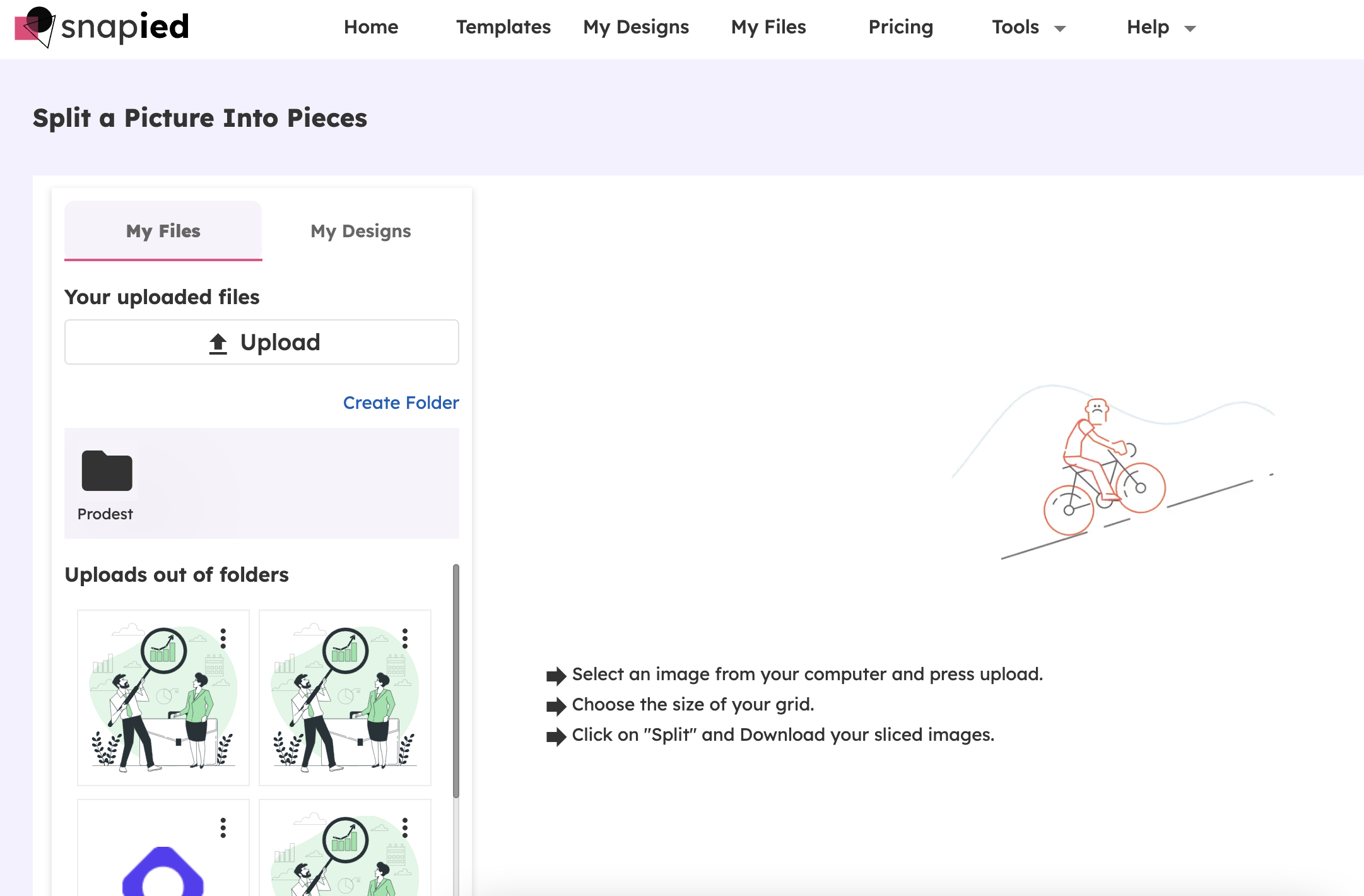Click the Prodest folder name

(x=105, y=514)
